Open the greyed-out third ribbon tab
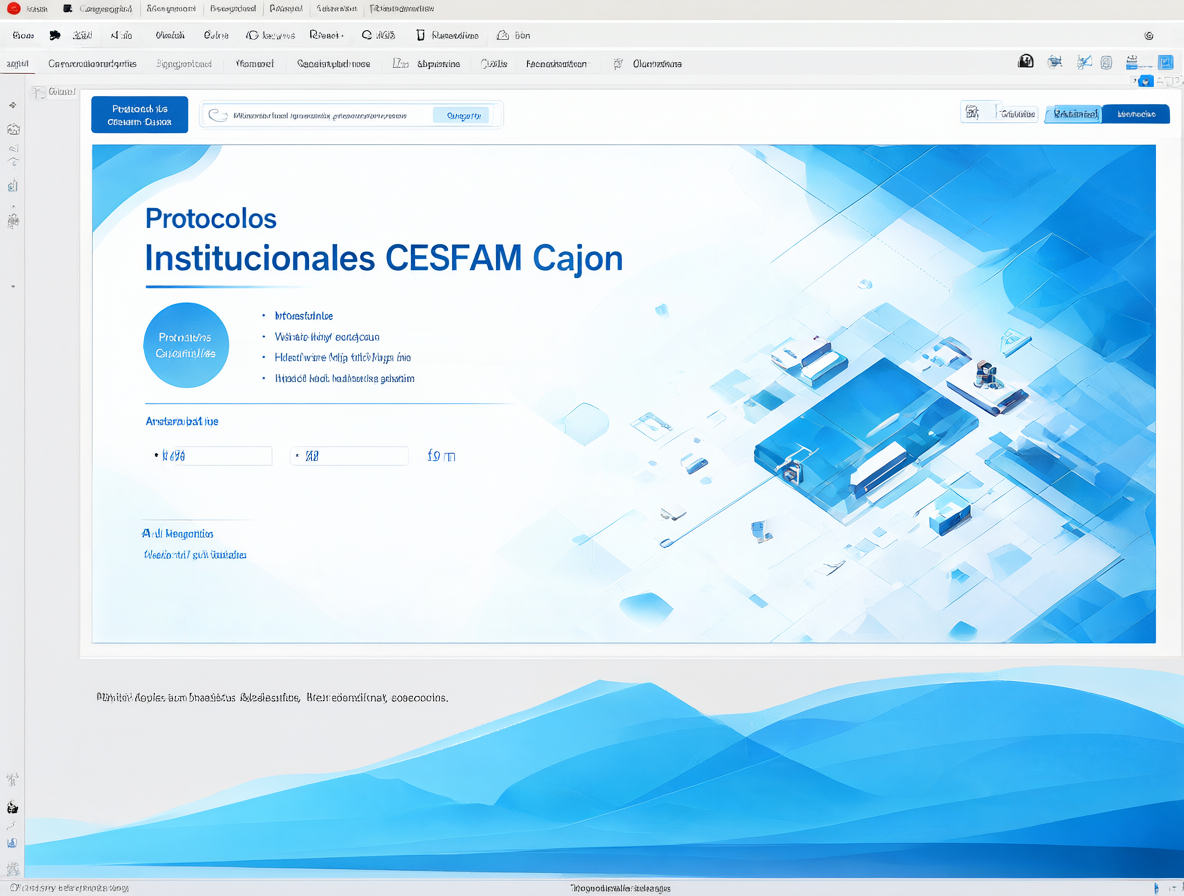1184x896 pixels. coord(183,64)
